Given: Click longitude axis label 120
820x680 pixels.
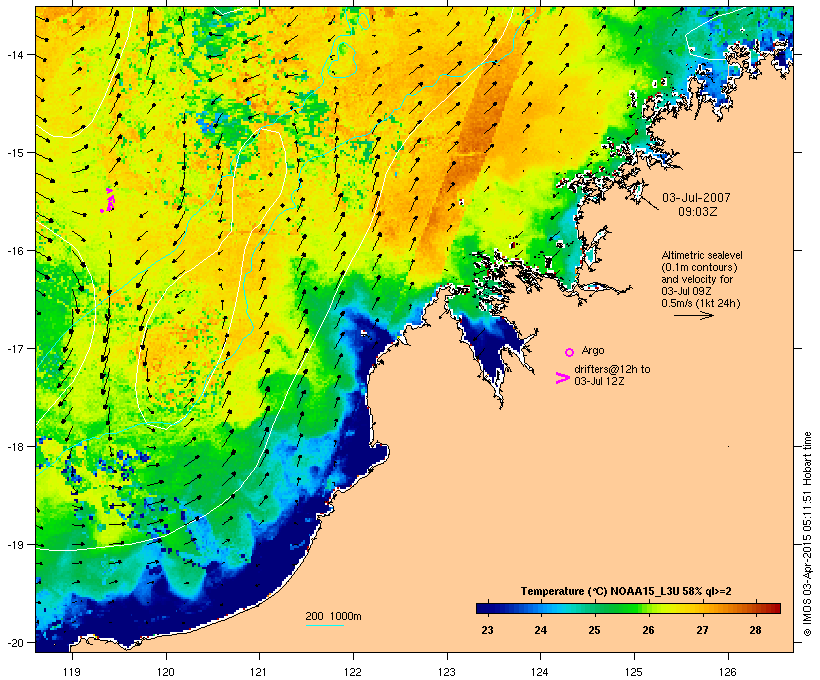Looking at the screenshot, I should [166, 672].
